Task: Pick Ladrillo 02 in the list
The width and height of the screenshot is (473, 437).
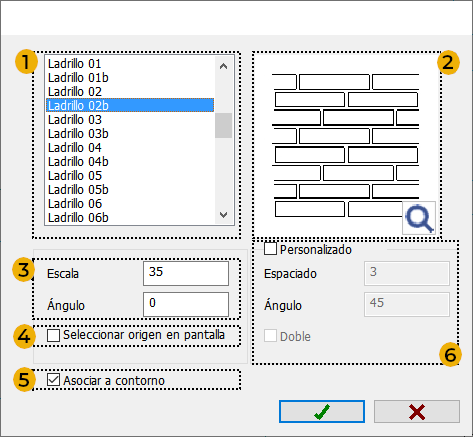Action: (x=130, y=91)
